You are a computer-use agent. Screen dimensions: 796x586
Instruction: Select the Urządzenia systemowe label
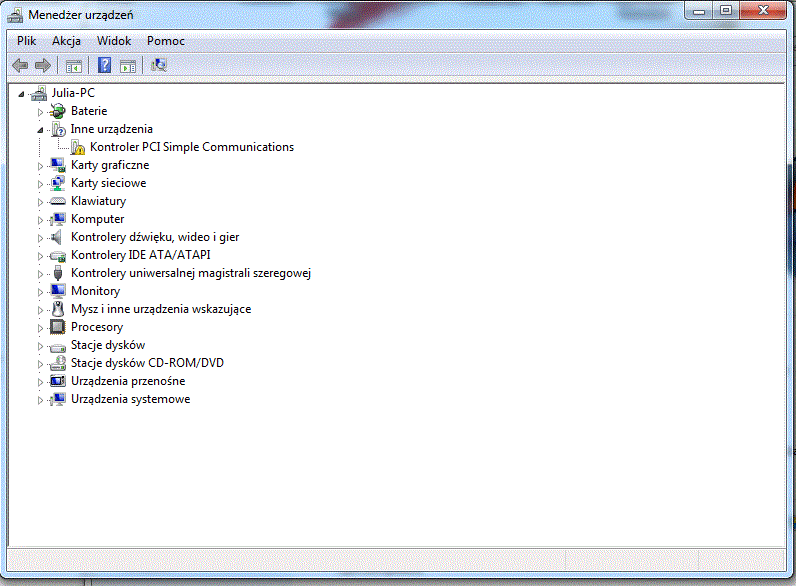[x=130, y=399]
